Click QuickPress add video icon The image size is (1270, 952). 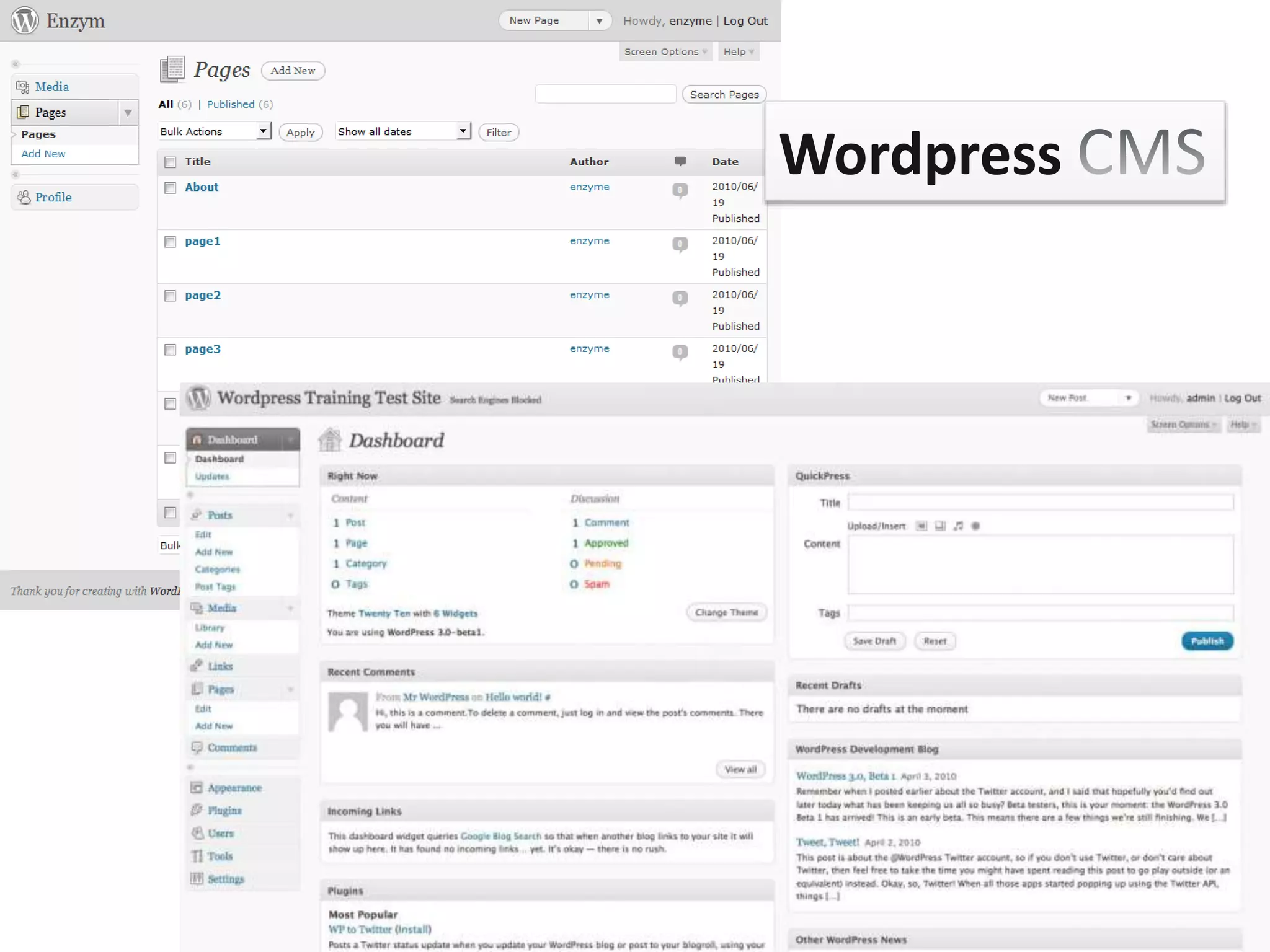click(x=940, y=526)
